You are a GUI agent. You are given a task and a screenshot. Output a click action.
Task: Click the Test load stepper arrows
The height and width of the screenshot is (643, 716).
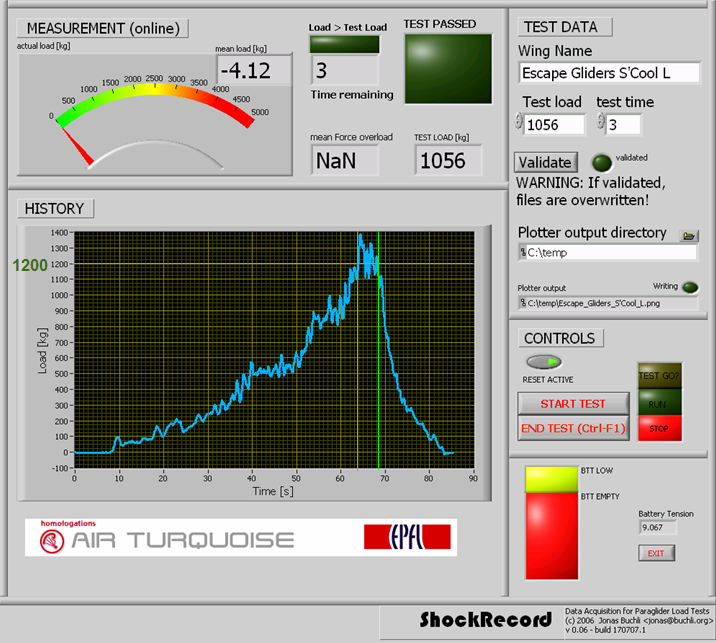point(519,122)
